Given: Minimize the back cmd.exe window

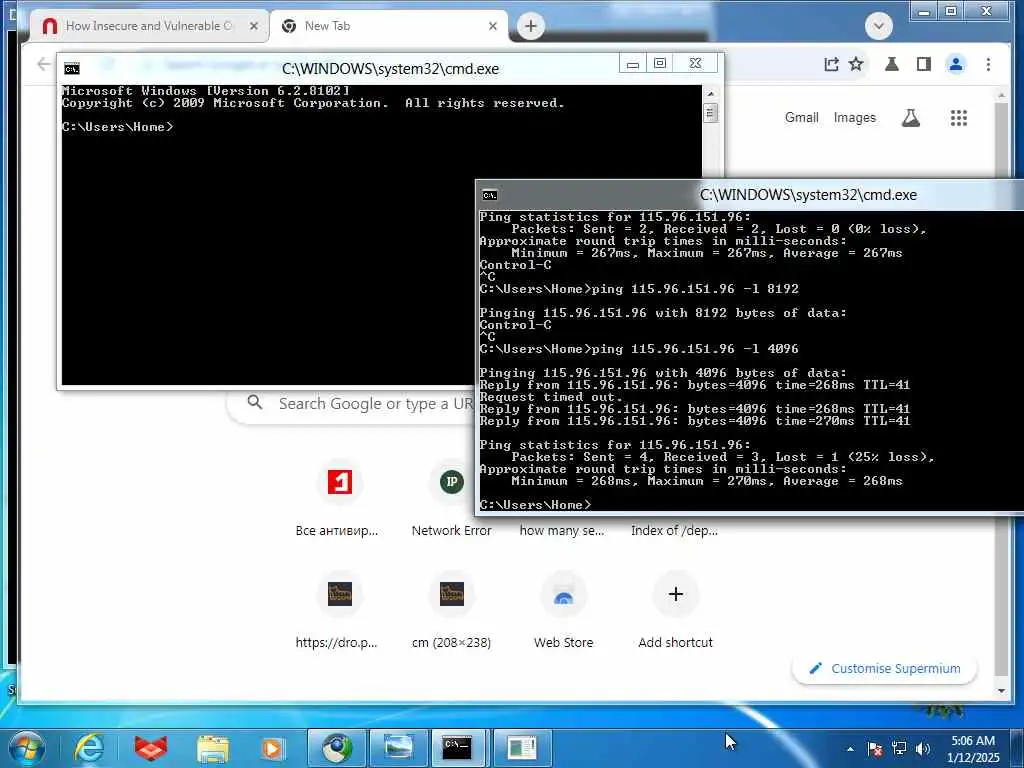Looking at the screenshot, I should point(632,63).
